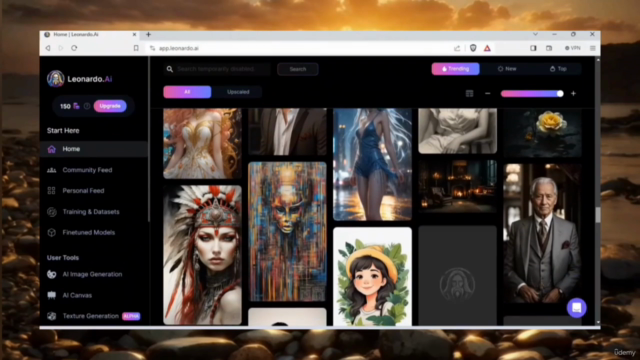This screenshot has width=640, height=360.
Task: Switch to the Upscaled tab
Action: coord(238,92)
